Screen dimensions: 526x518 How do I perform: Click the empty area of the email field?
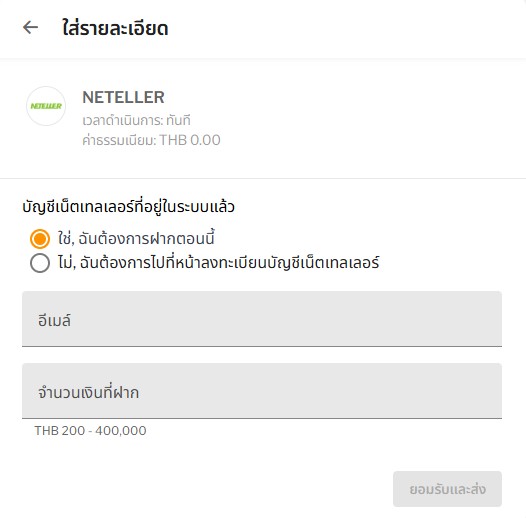[x=285, y=319]
